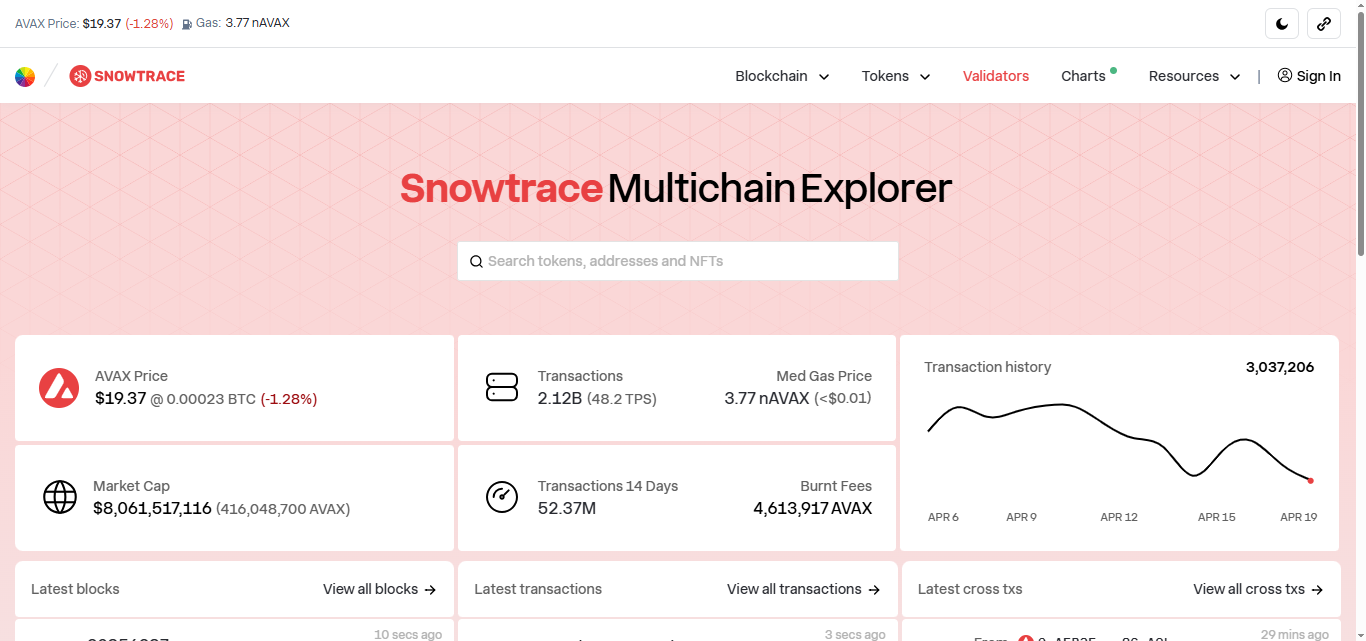
Task: Click the AVAX card price $19.37
Action: pos(121,398)
